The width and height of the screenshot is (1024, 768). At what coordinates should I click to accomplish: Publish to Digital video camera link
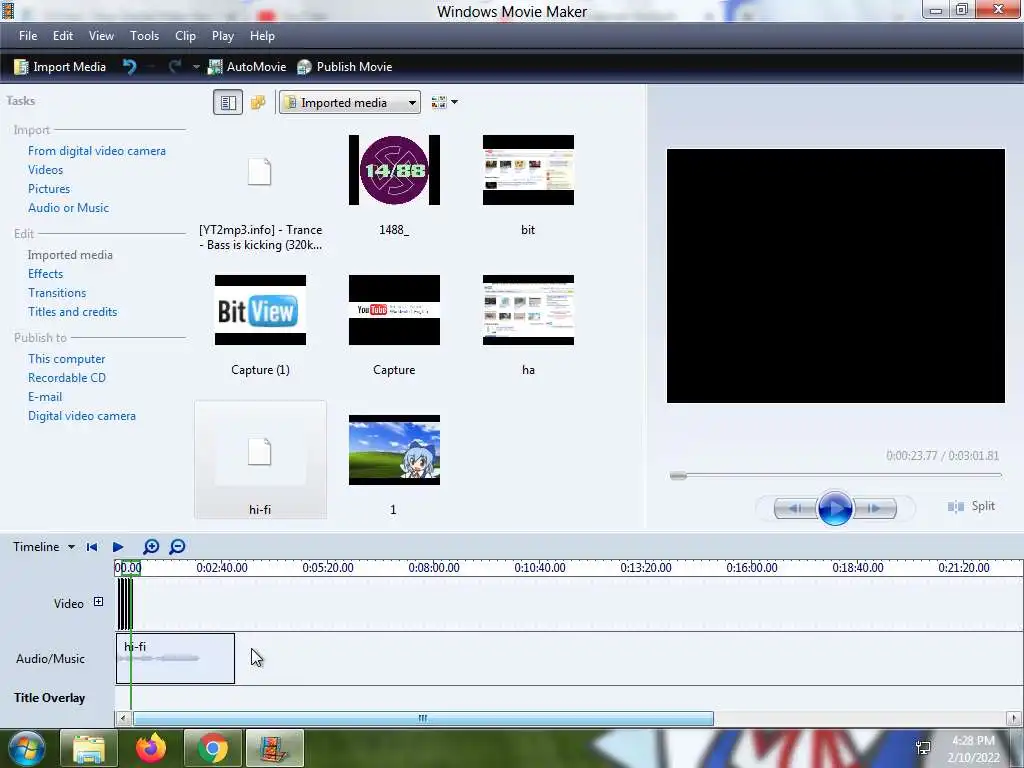[x=82, y=415]
